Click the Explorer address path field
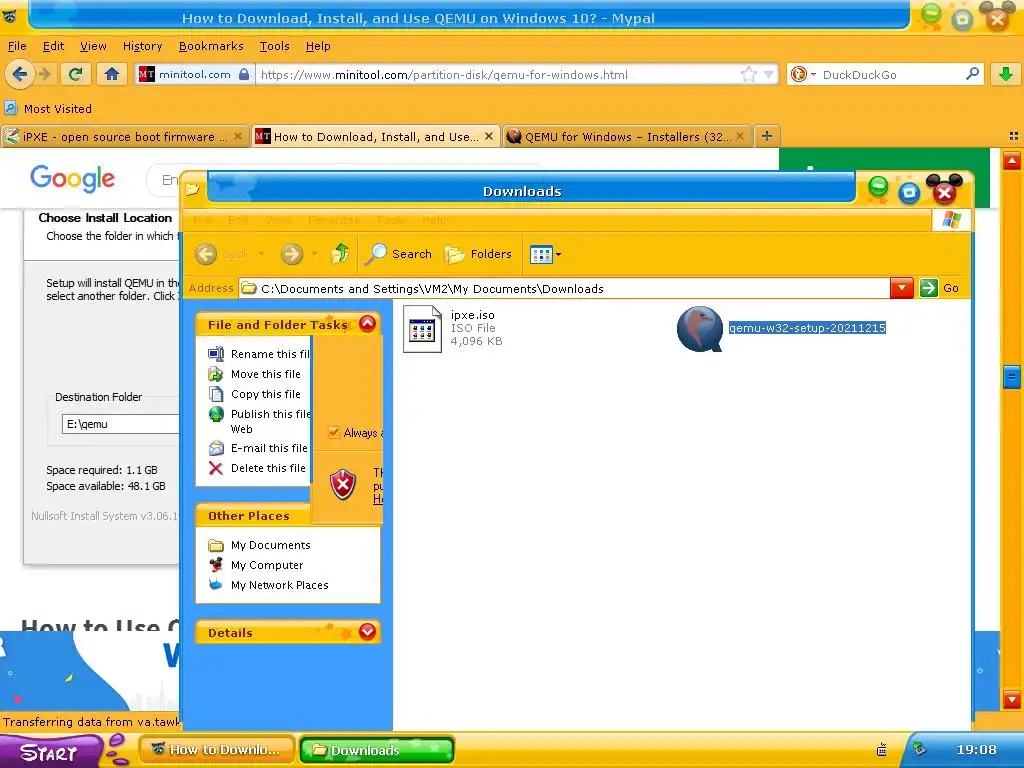Screen dimensions: 1024x768 coord(564,288)
